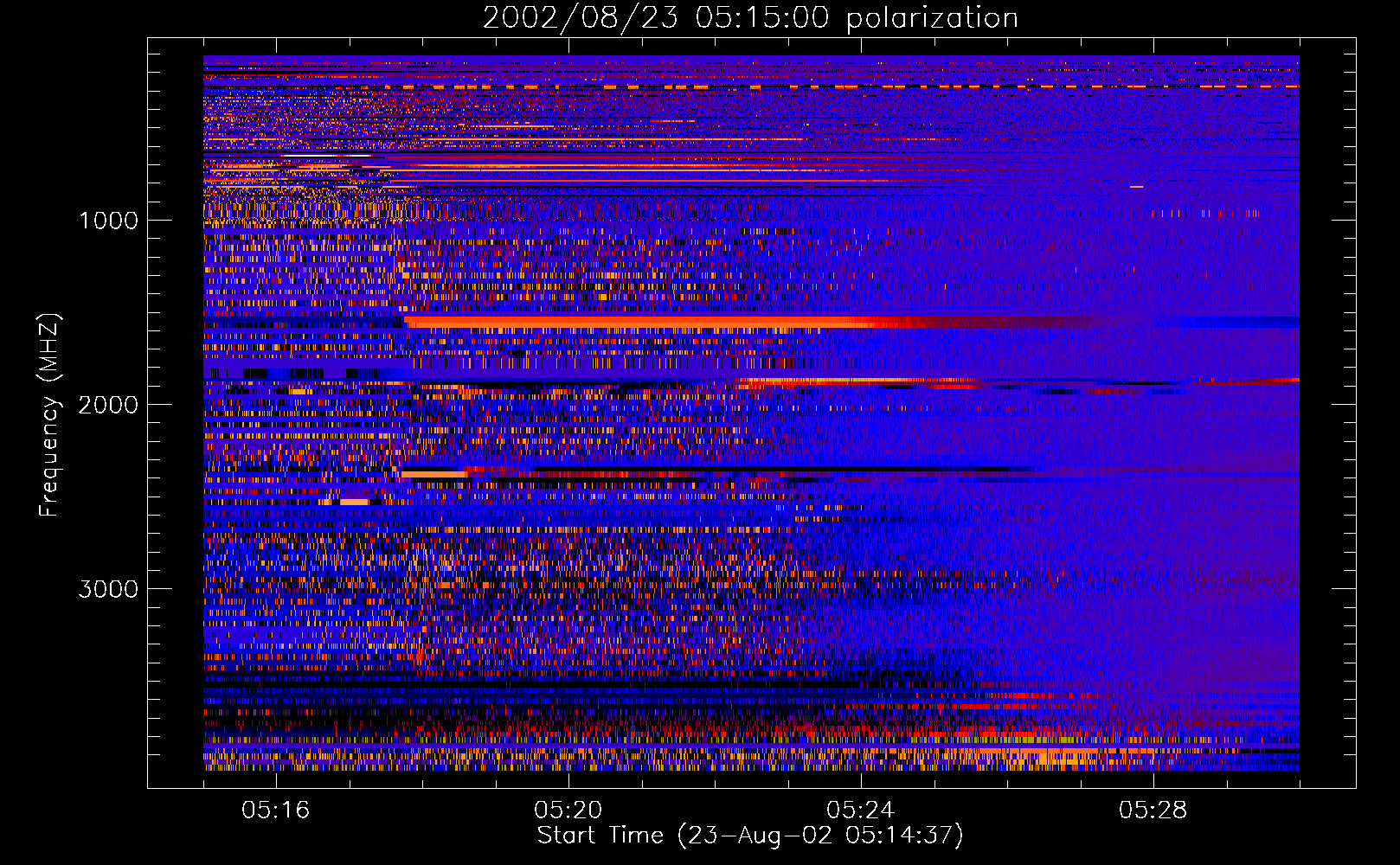
Task: Select the 3000 frequency axis label
Action: [108, 589]
